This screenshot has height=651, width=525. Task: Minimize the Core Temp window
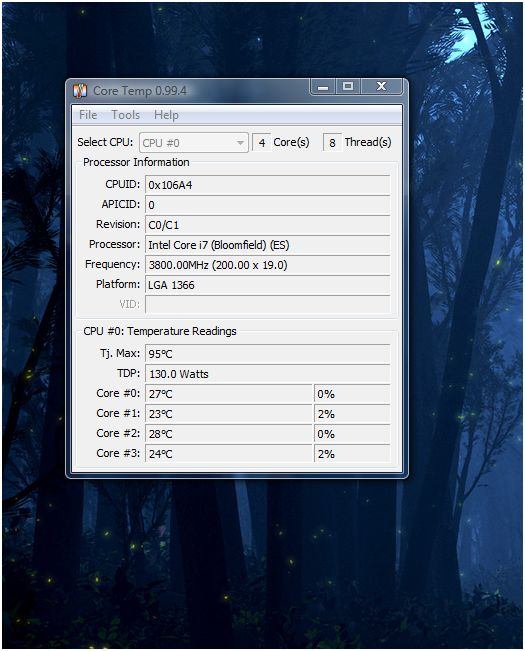pos(323,86)
